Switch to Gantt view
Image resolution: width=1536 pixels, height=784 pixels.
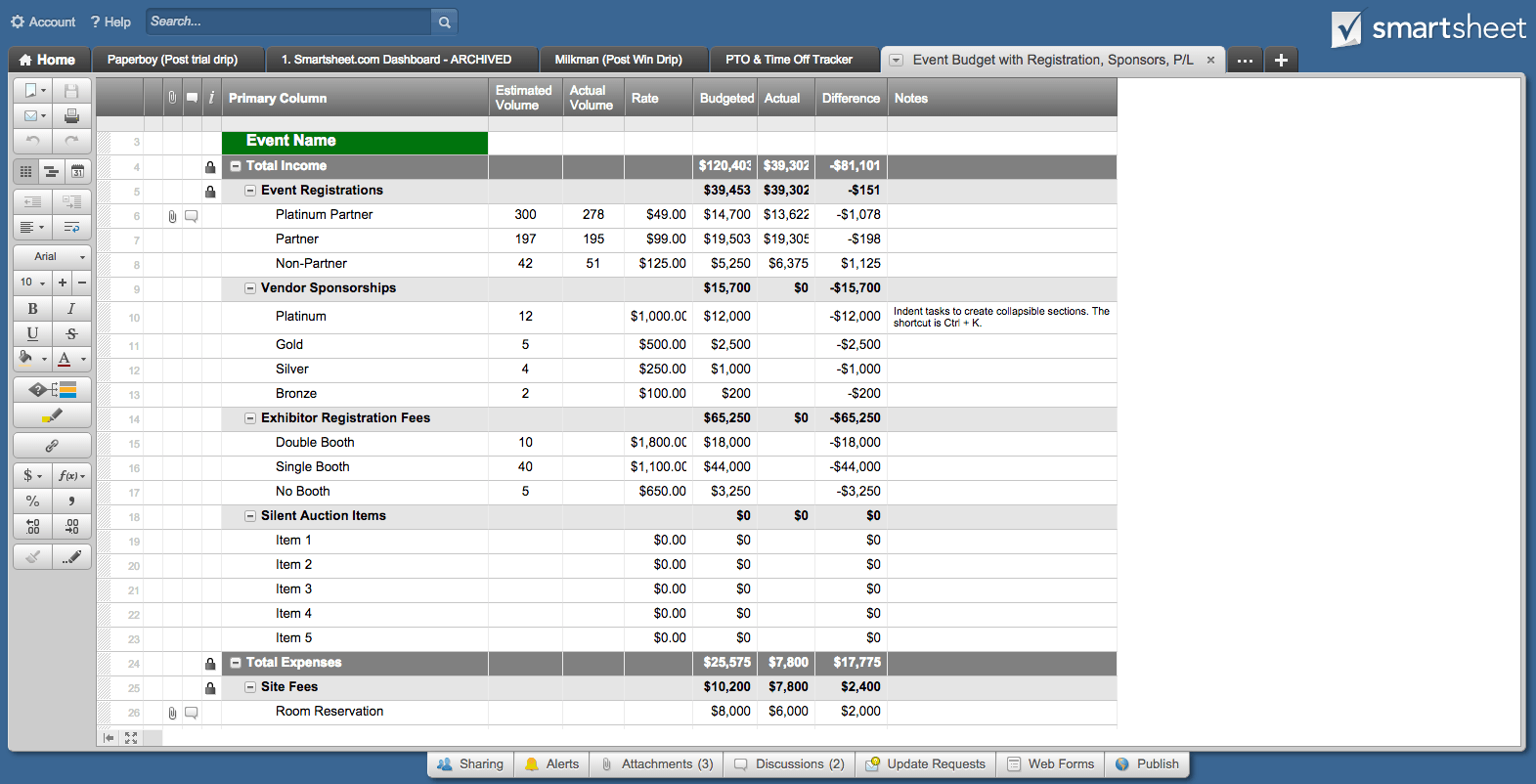(51, 171)
